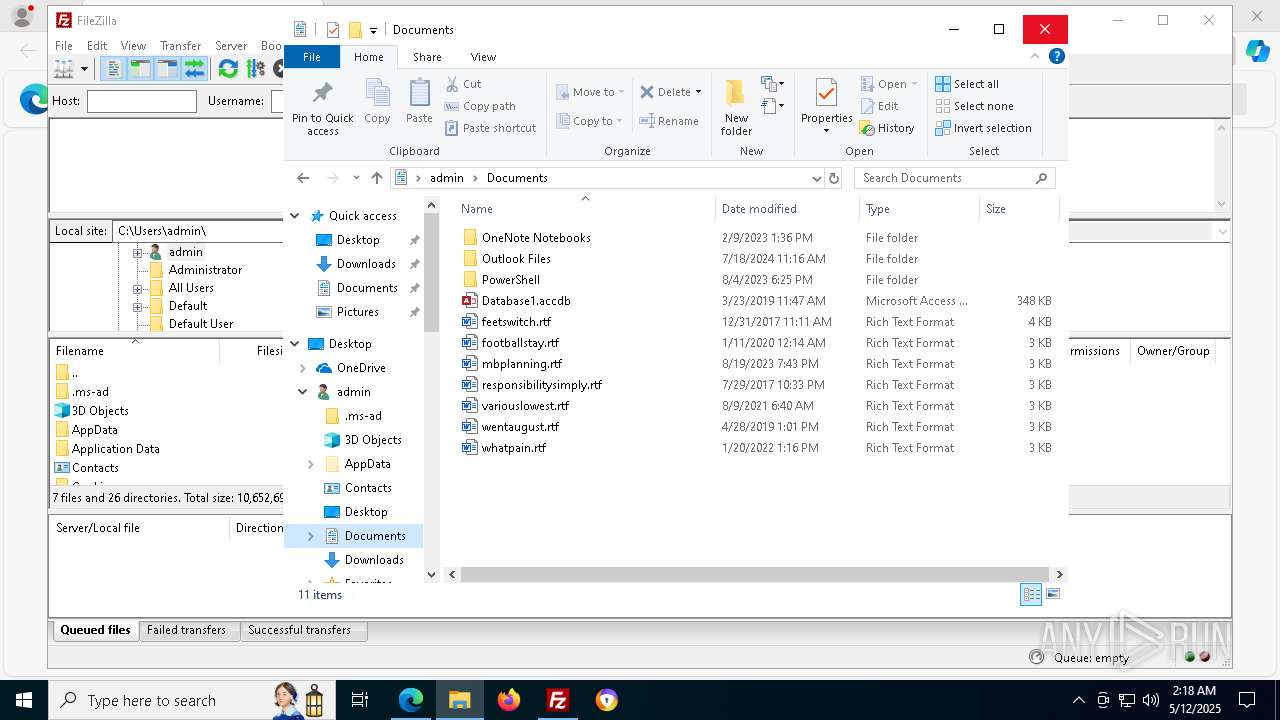Sort by Date modified column
This screenshot has width=1280, height=720.
point(787,209)
